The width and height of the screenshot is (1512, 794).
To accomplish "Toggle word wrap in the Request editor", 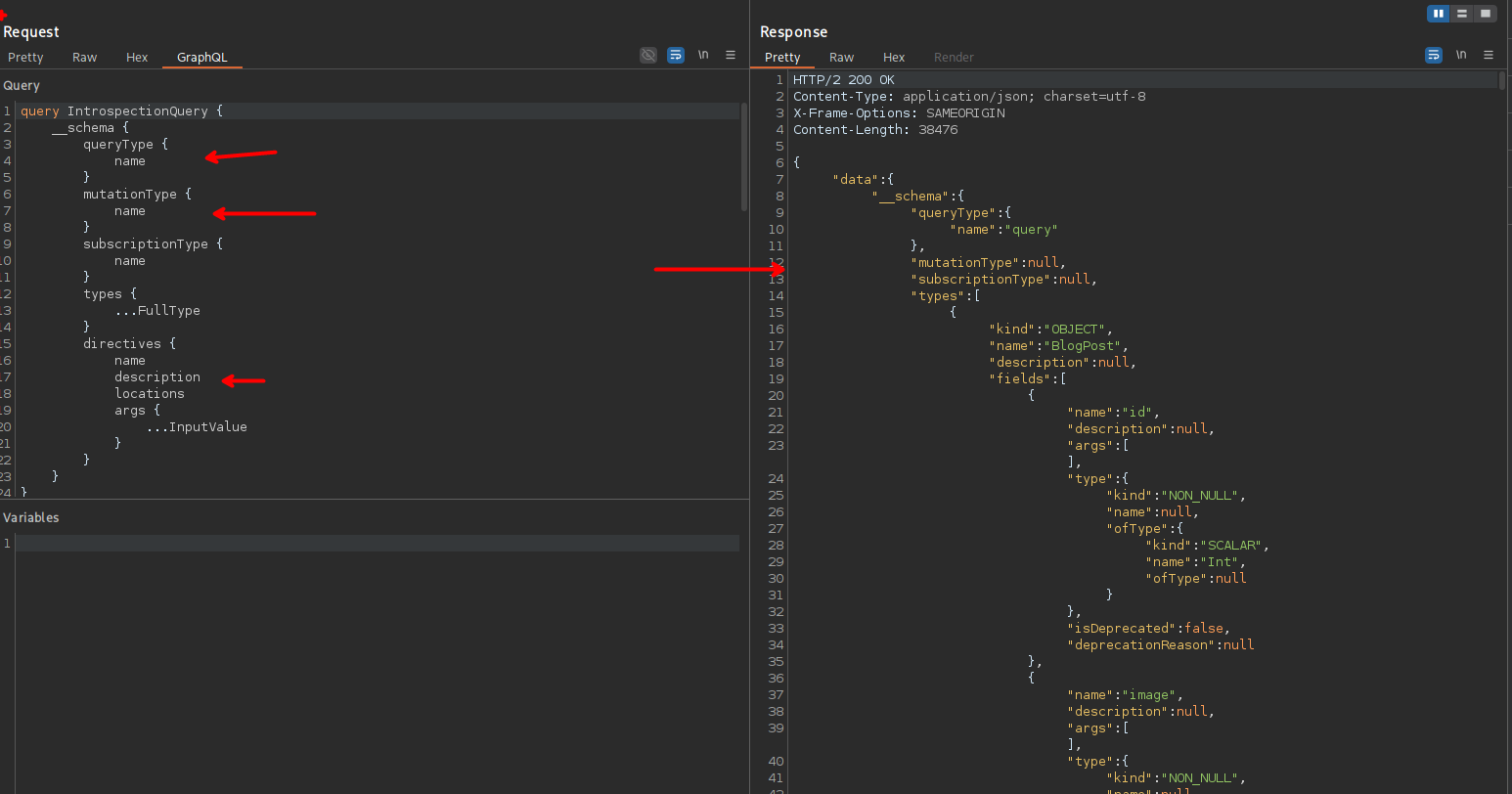I will (676, 56).
